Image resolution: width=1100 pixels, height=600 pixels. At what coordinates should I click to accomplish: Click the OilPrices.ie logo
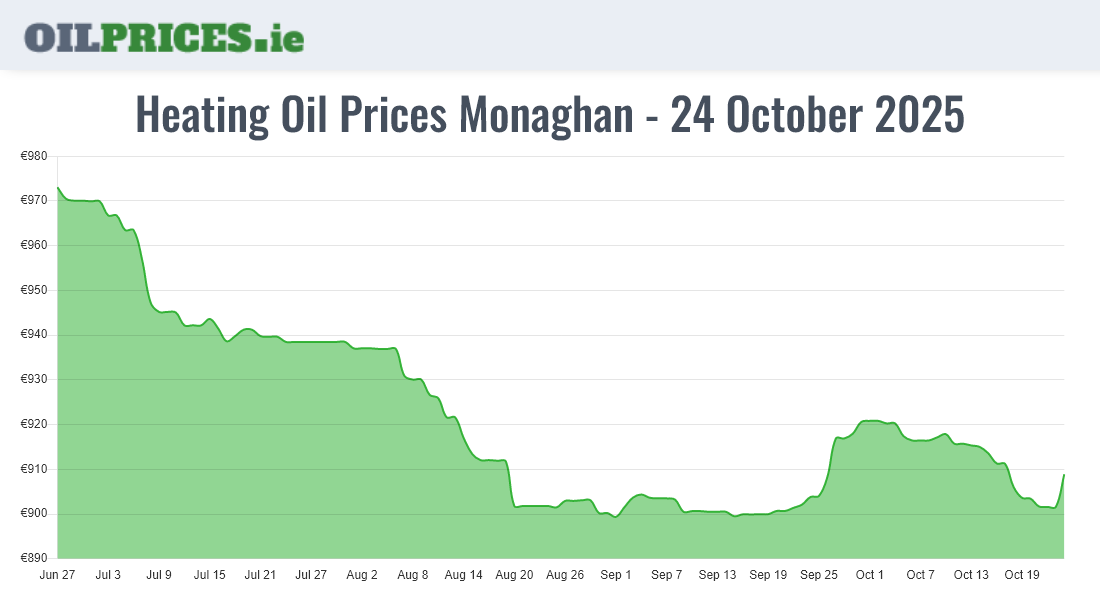pyautogui.click(x=164, y=37)
